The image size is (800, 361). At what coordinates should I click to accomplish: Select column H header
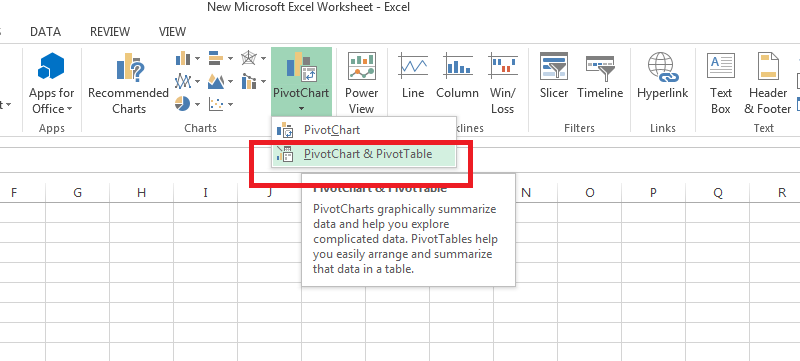coord(141,193)
